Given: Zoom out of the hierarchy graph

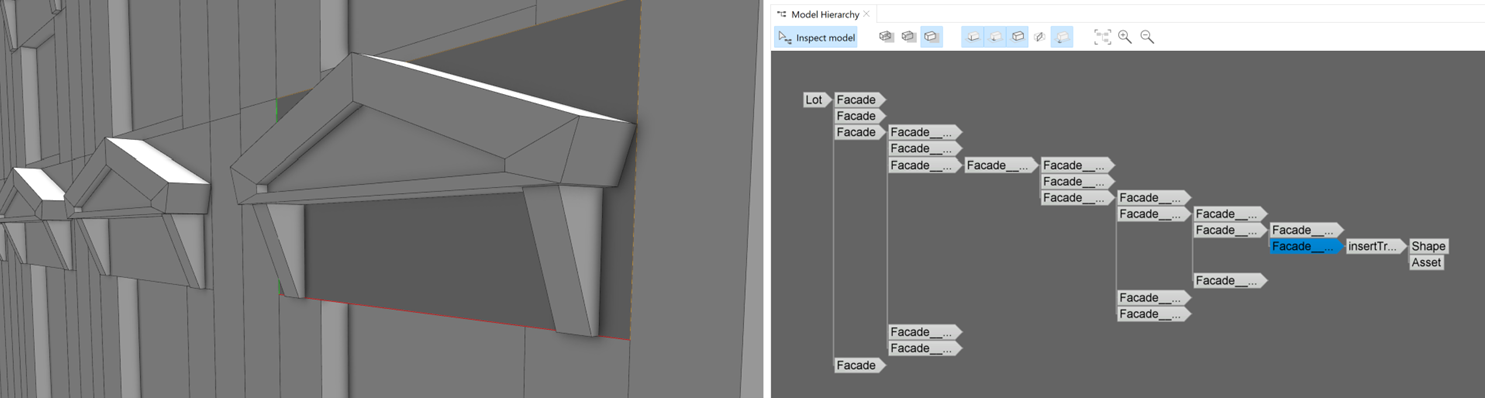Looking at the screenshot, I should (1147, 37).
